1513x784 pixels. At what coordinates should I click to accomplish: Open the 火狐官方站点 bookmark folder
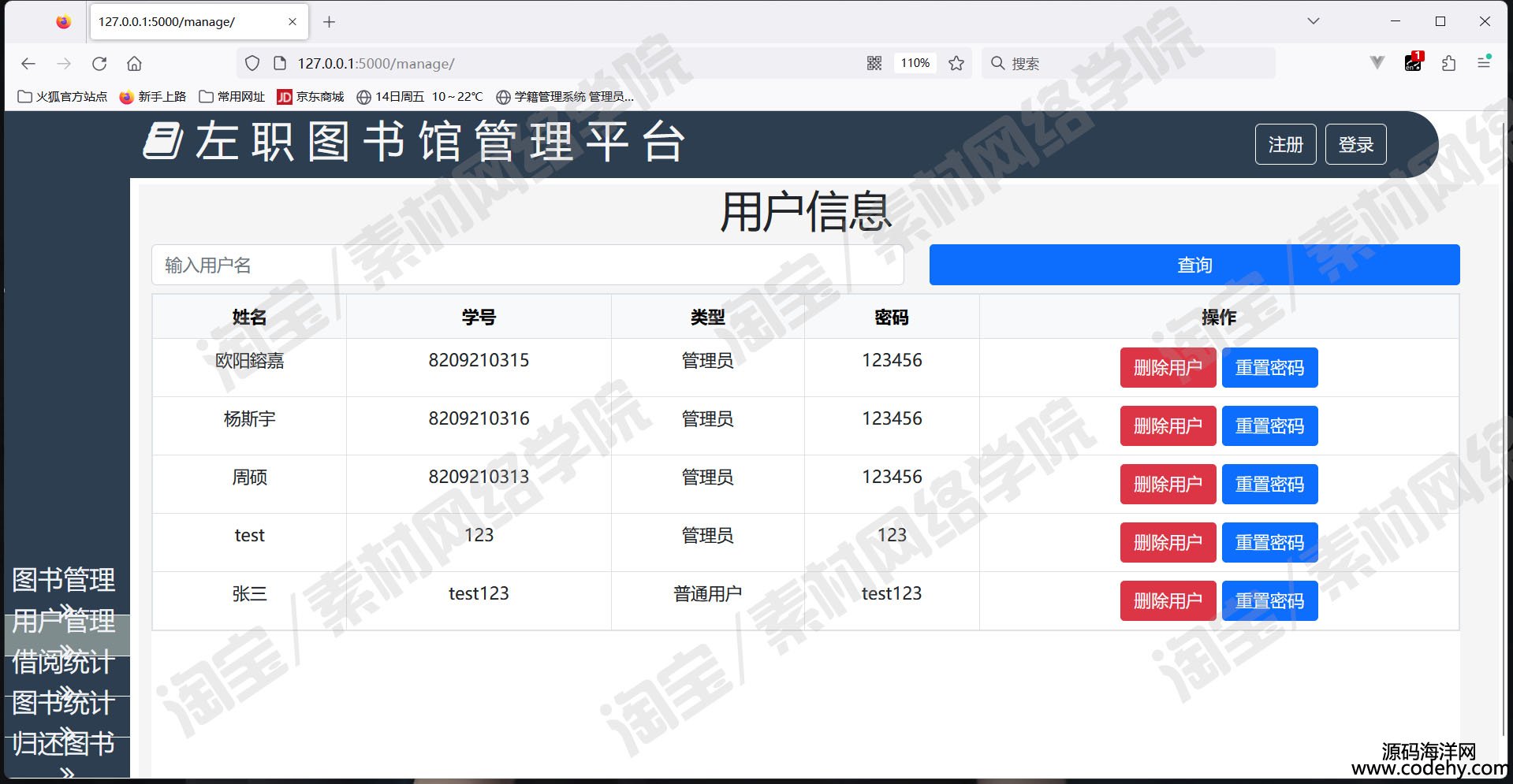(x=62, y=97)
